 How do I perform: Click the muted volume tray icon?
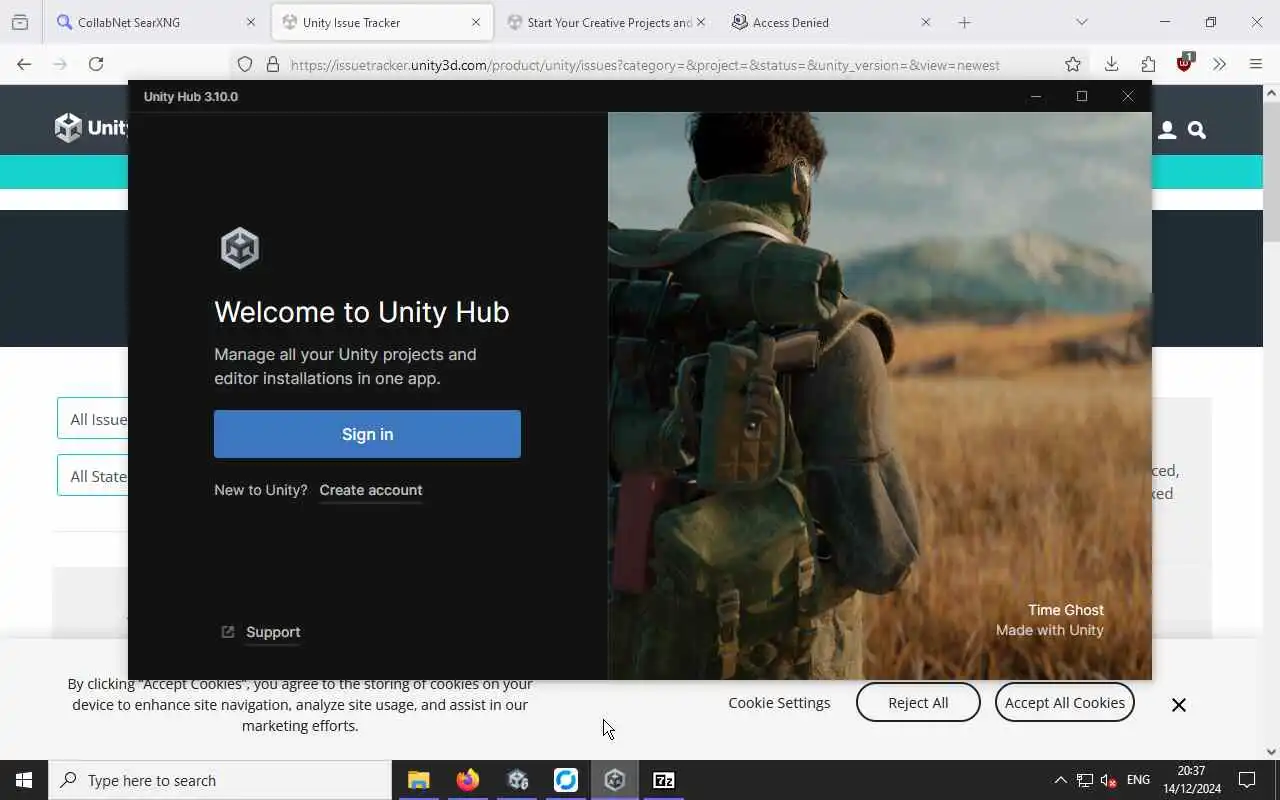coord(1109,780)
